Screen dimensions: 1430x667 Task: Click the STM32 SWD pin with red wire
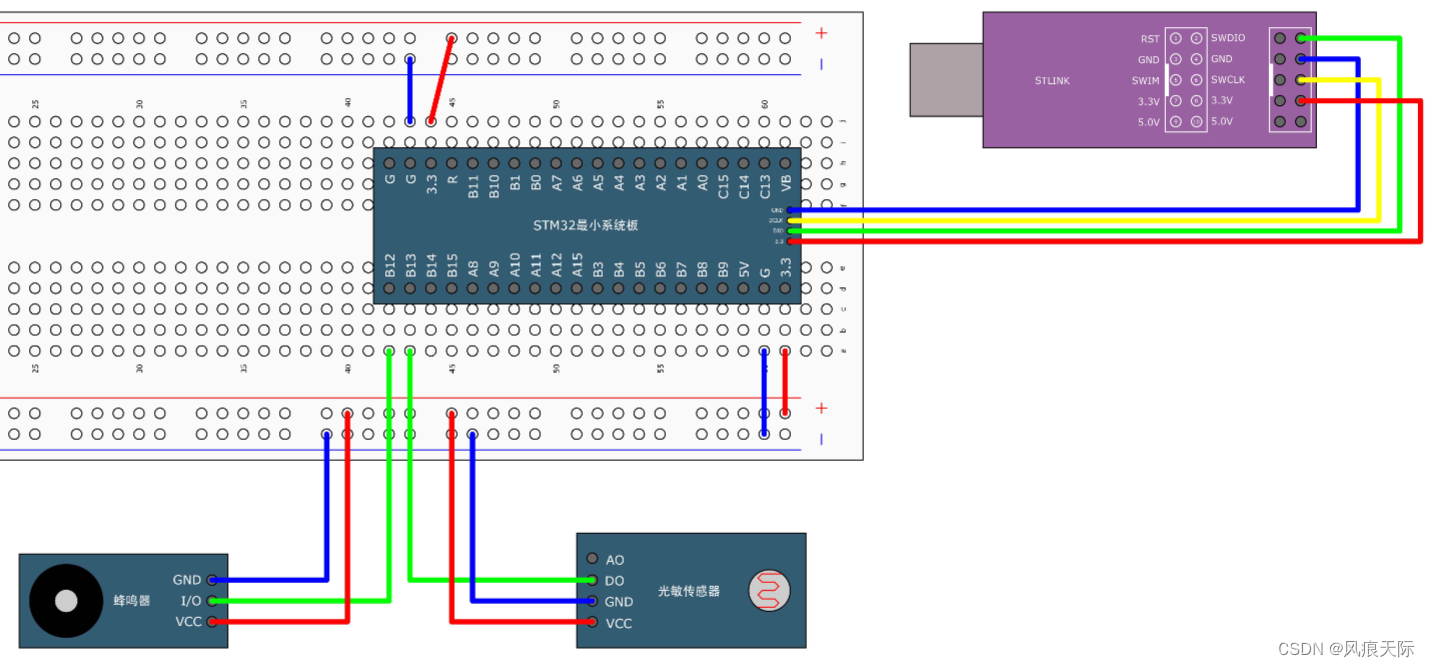point(790,241)
